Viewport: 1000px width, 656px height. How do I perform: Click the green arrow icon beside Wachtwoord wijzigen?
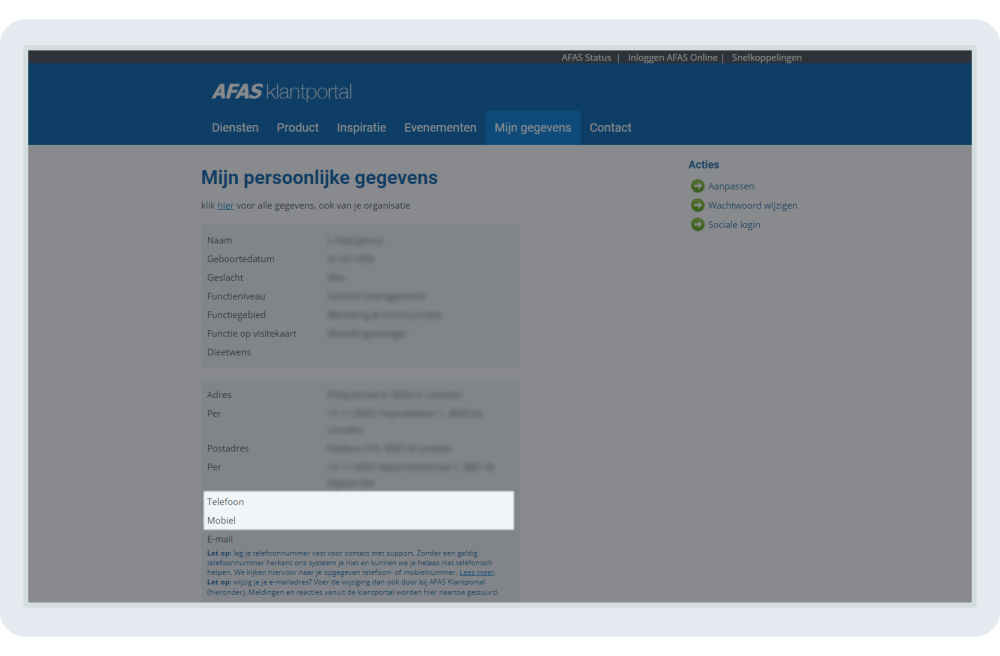click(697, 205)
